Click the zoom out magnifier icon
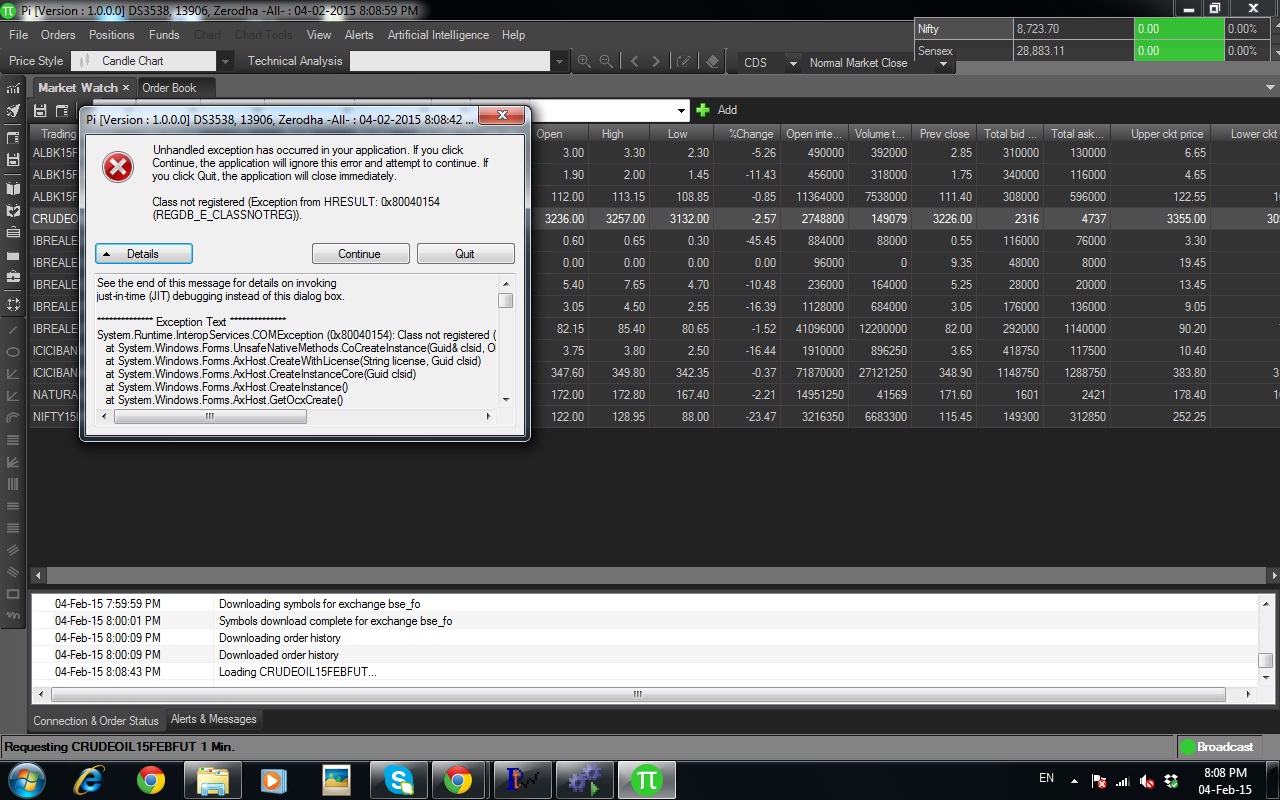 [606, 62]
